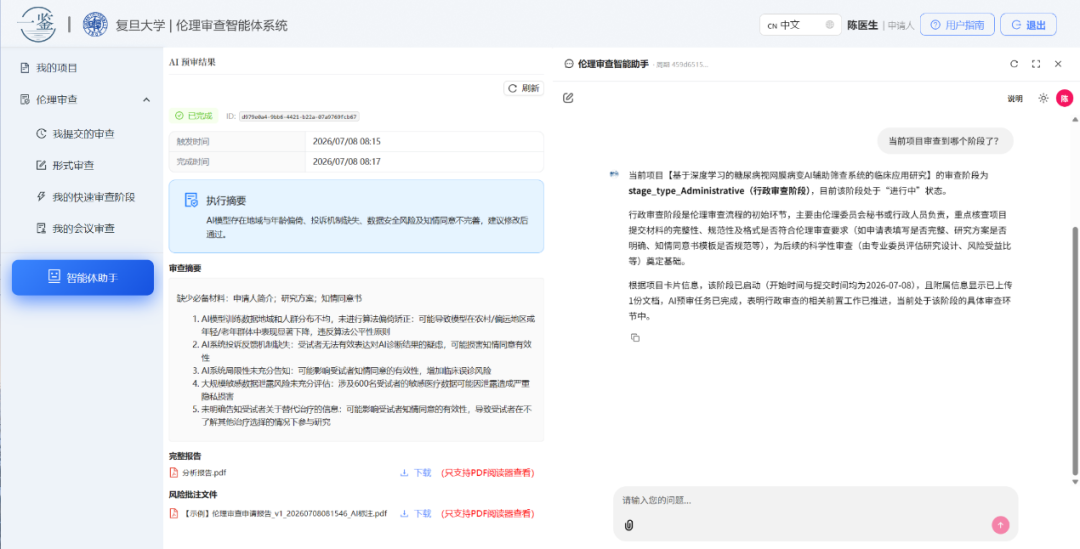Click the robot face icon in 智能体助手
This screenshot has height=549, width=1080.
click(54, 277)
